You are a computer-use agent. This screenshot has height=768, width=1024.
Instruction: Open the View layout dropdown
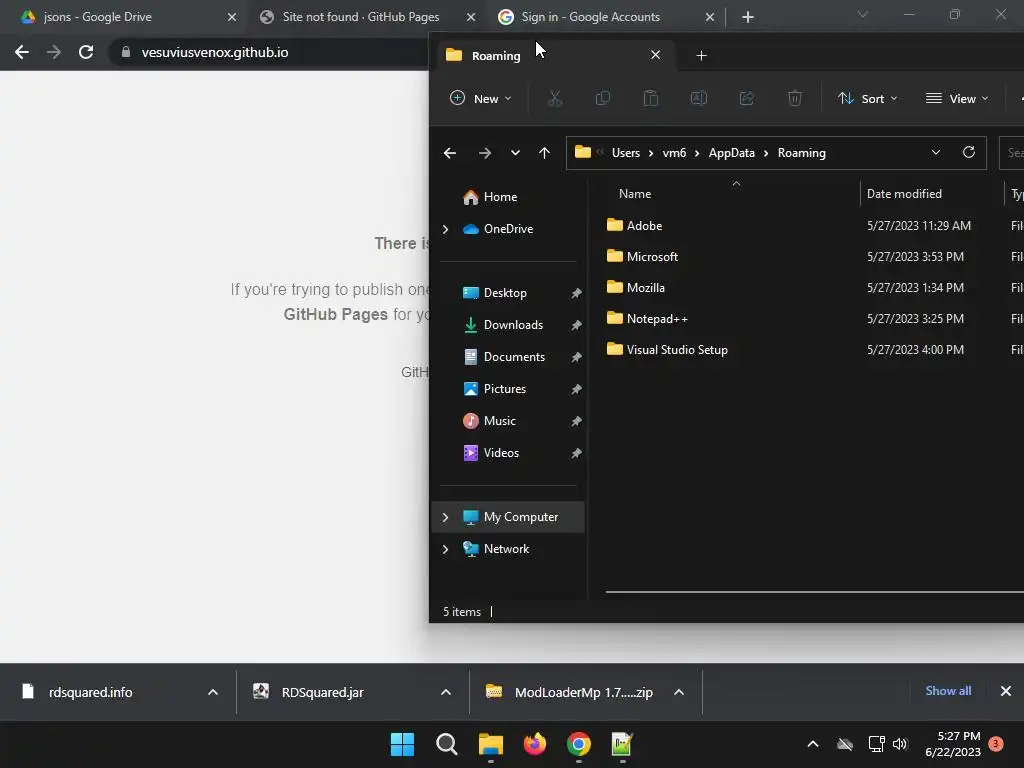[x=957, y=99]
